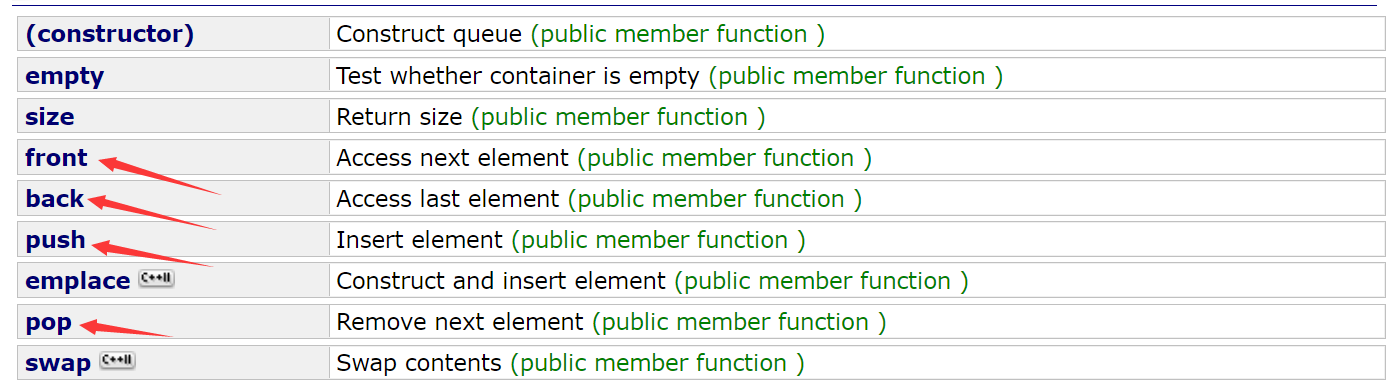
Task: Open the back function link
Action: click(x=55, y=199)
